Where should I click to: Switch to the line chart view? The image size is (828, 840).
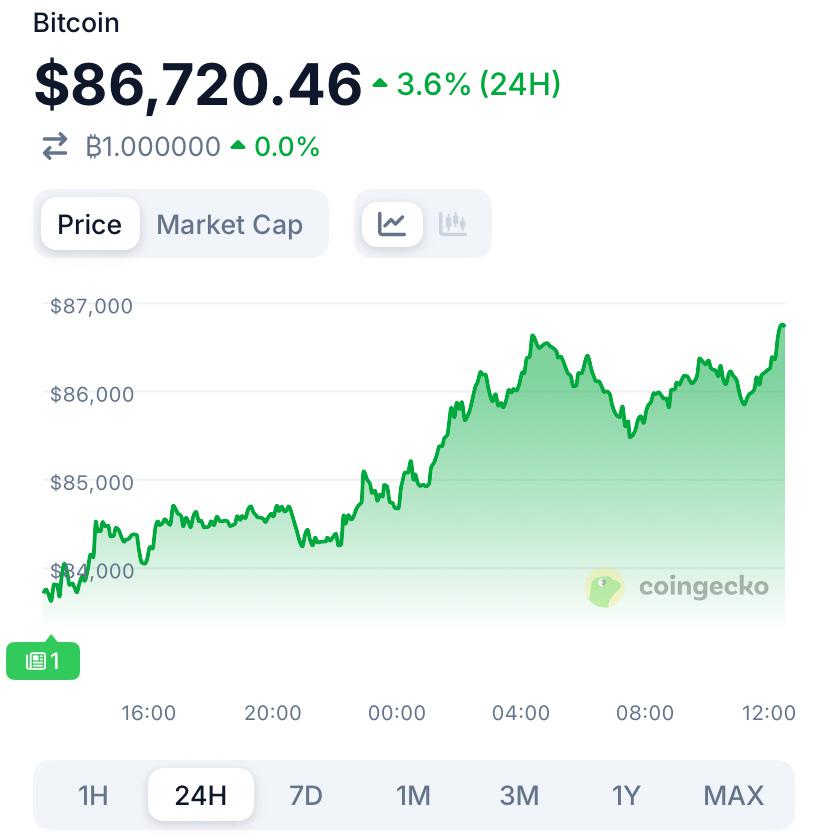(392, 224)
